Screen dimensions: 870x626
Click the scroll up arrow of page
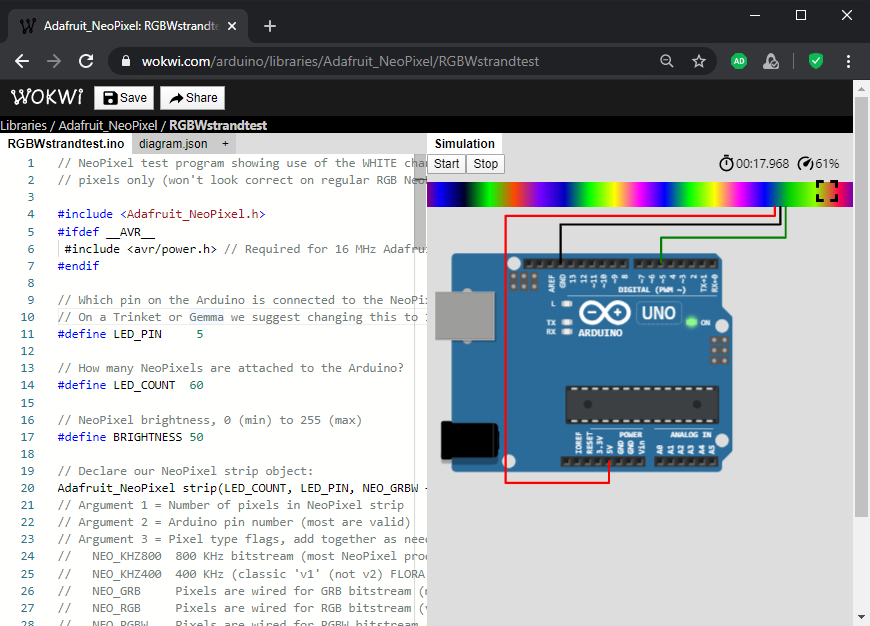tap(861, 89)
